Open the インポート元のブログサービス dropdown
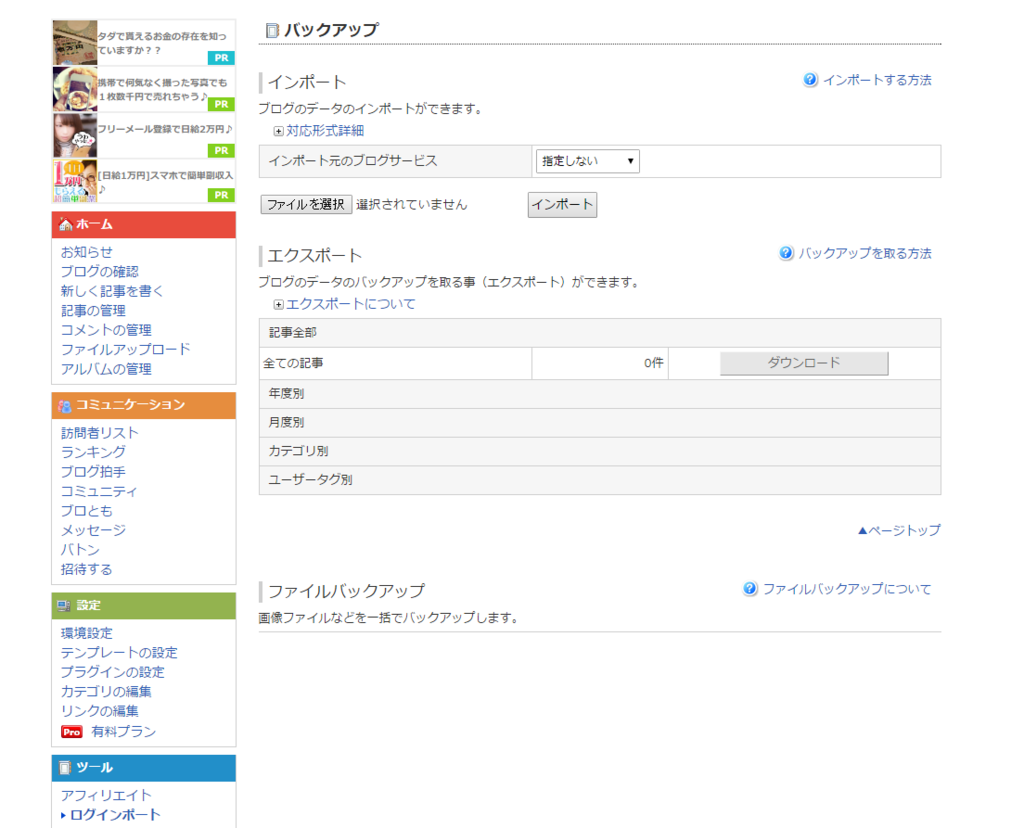Viewport: 1024px width, 828px height. (x=588, y=161)
